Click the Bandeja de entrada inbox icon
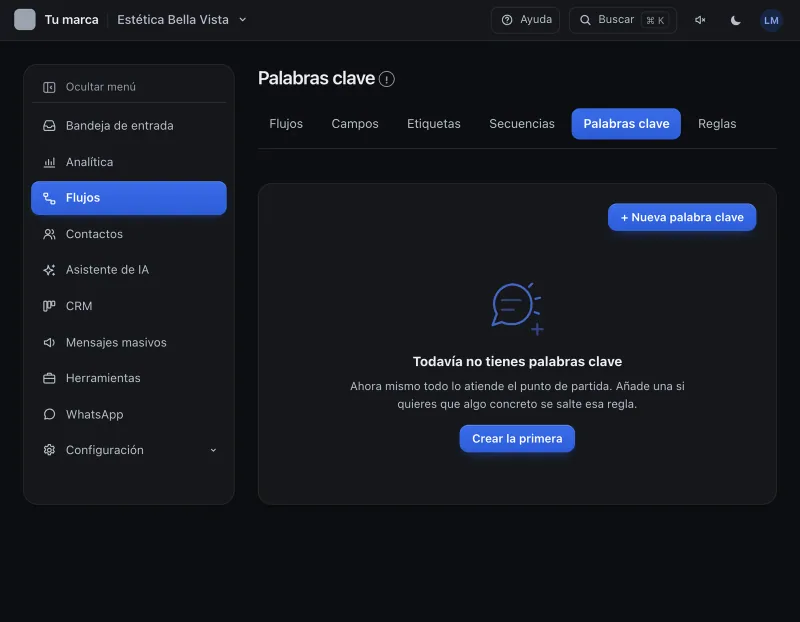The image size is (800, 622). coord(49,126)
